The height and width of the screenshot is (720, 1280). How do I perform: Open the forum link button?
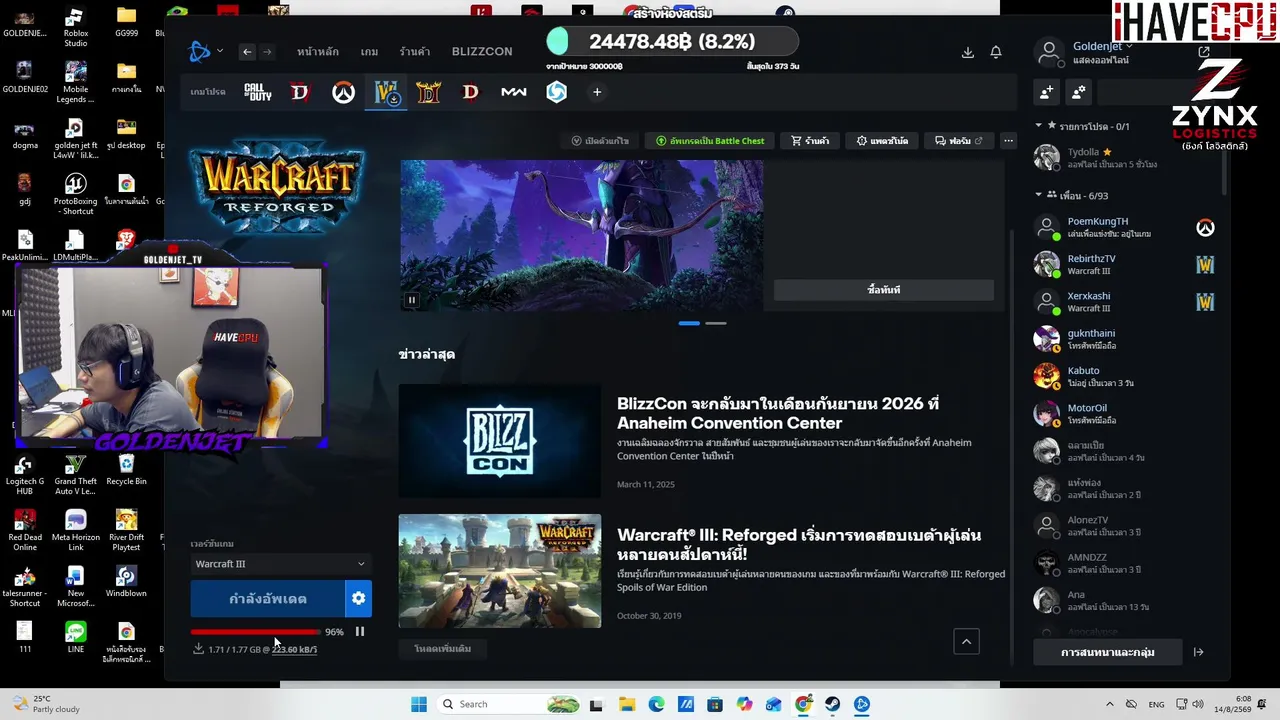(959, 141)
